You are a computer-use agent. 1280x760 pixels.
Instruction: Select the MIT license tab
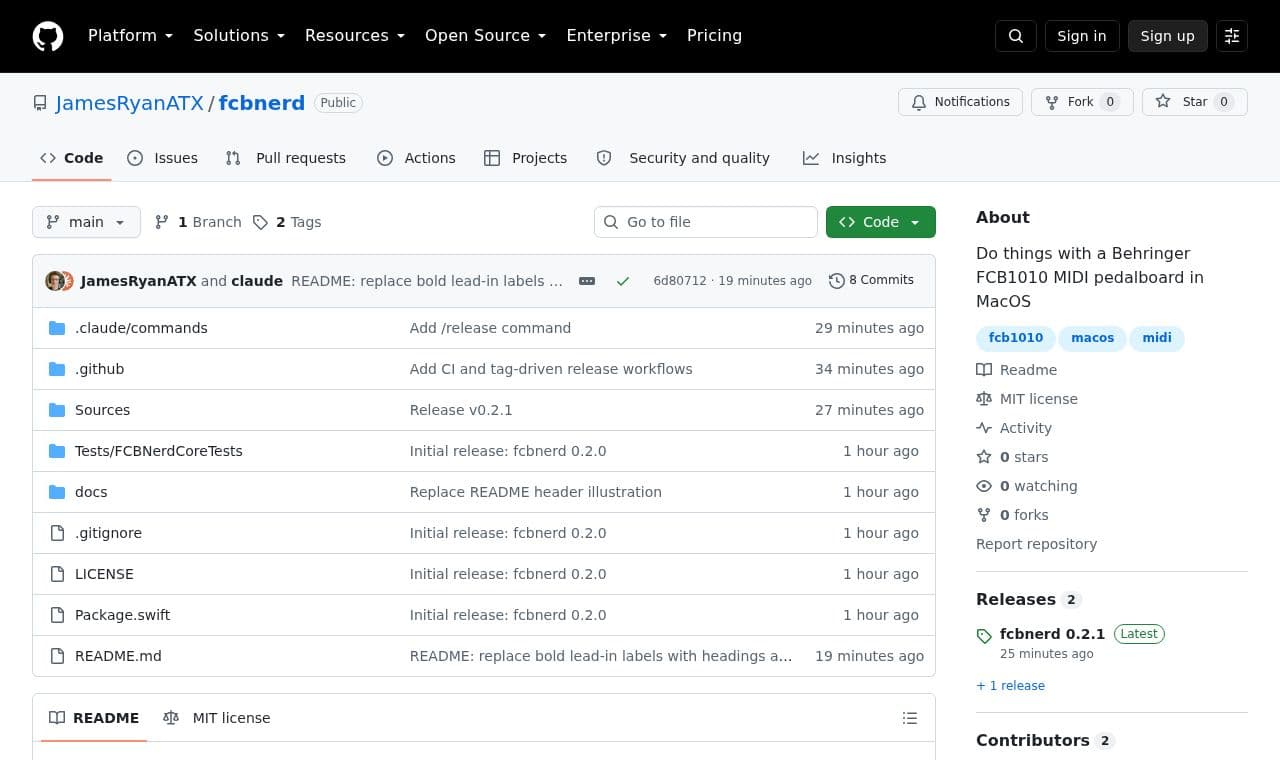coord(217,718)
